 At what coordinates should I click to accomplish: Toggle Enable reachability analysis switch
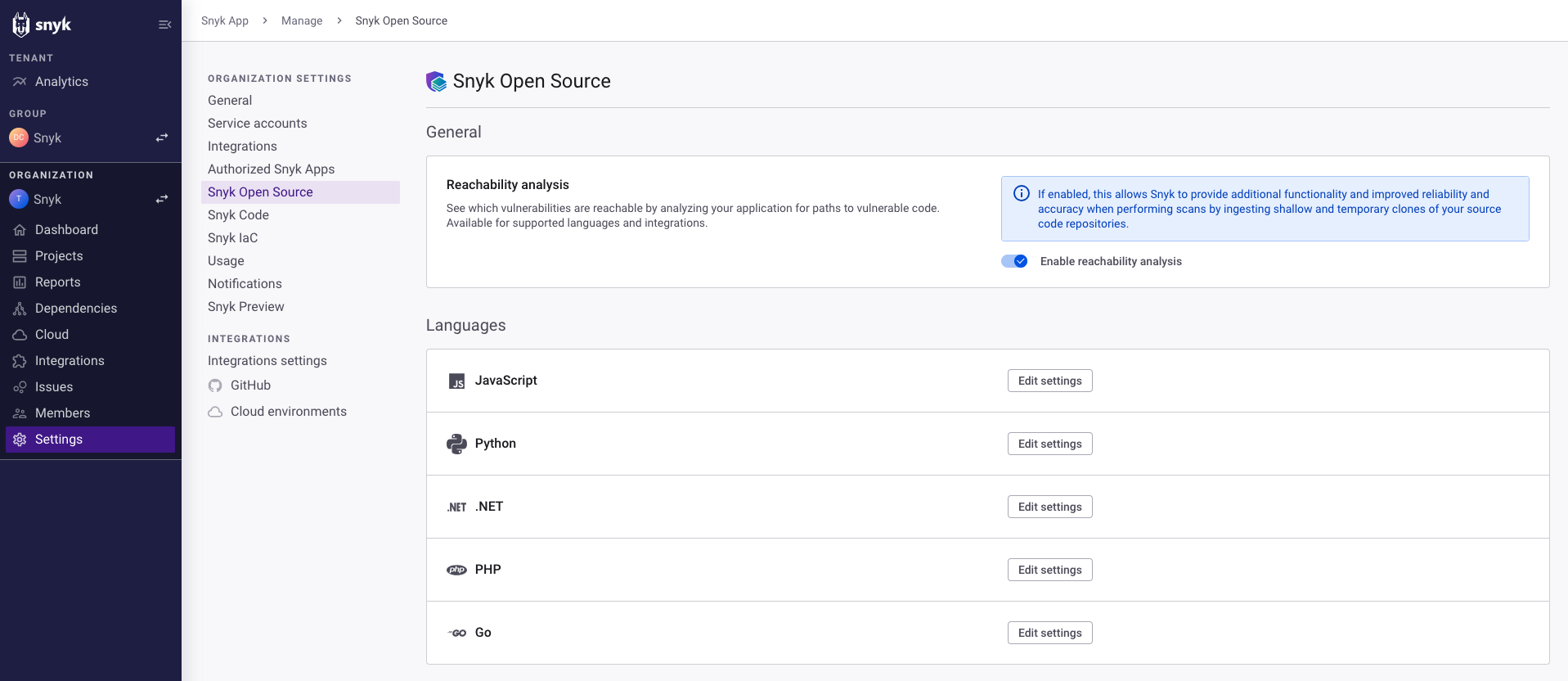[1014, 261]
